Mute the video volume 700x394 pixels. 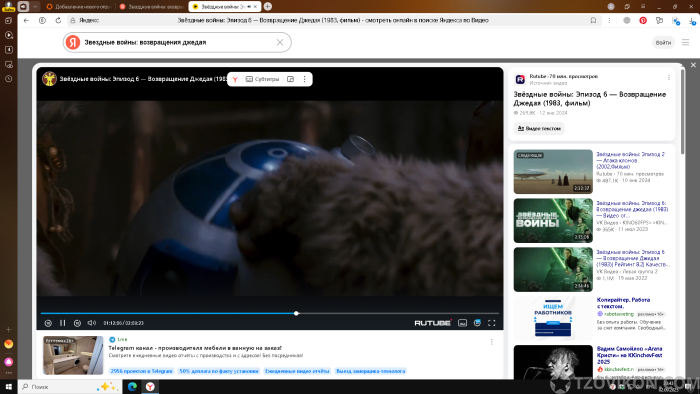pyautogui.click(x=92, y=323)
